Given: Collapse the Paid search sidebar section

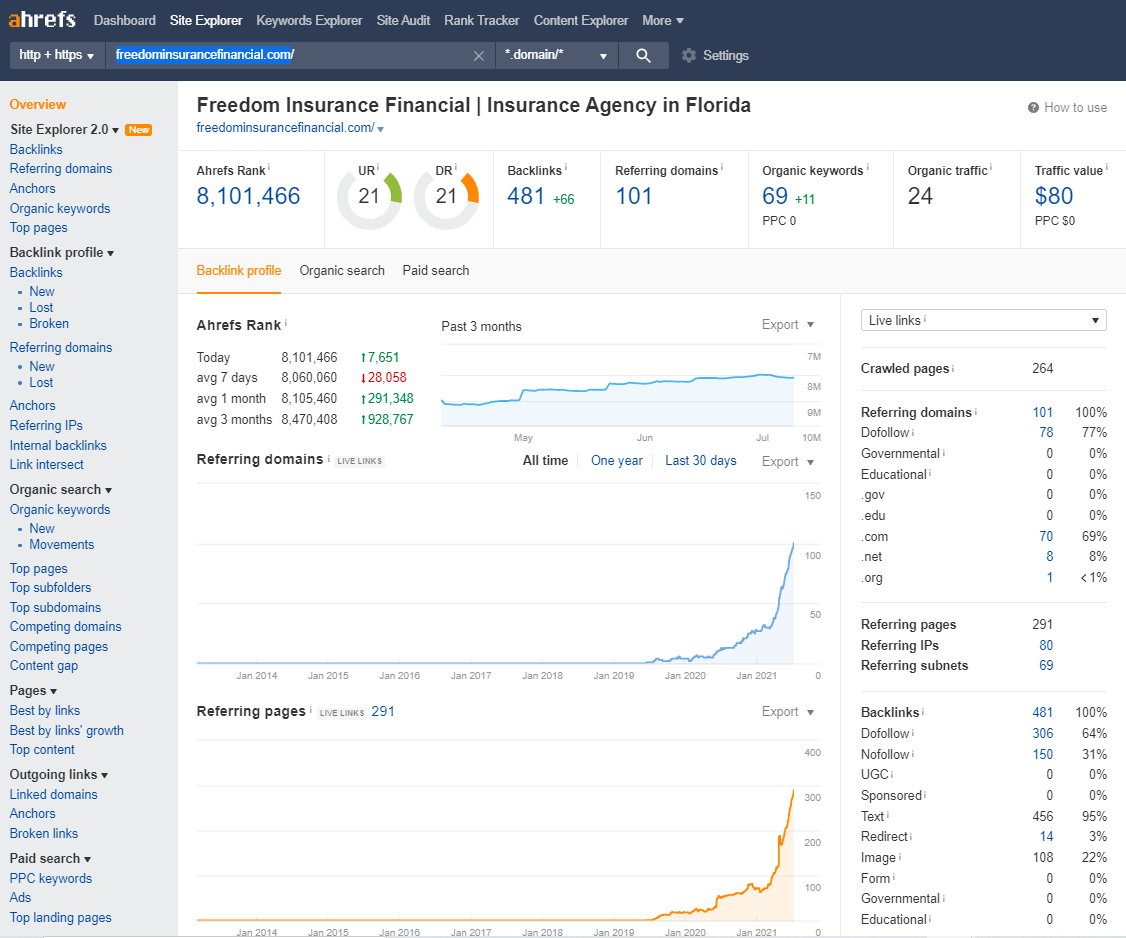Looking at the screenshot, I should 50,859.
